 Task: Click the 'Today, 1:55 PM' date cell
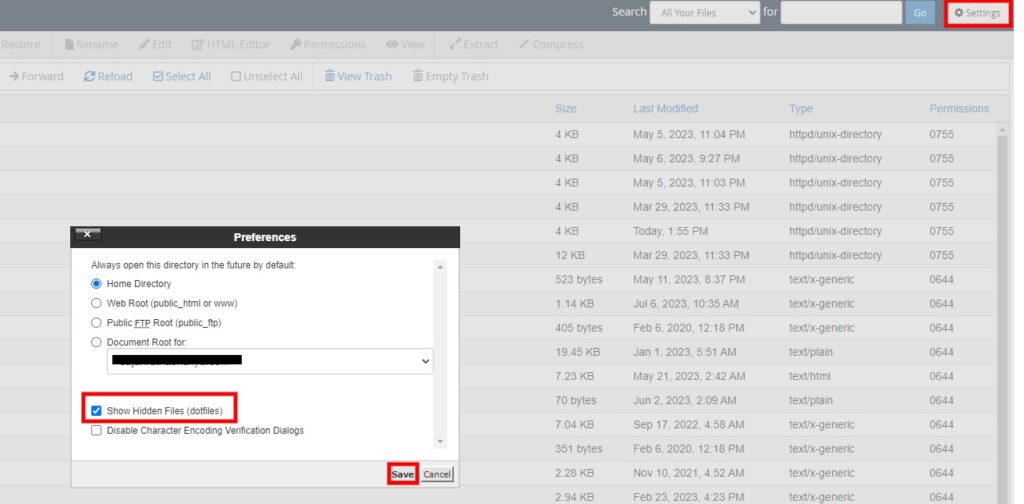coord(670,231)
